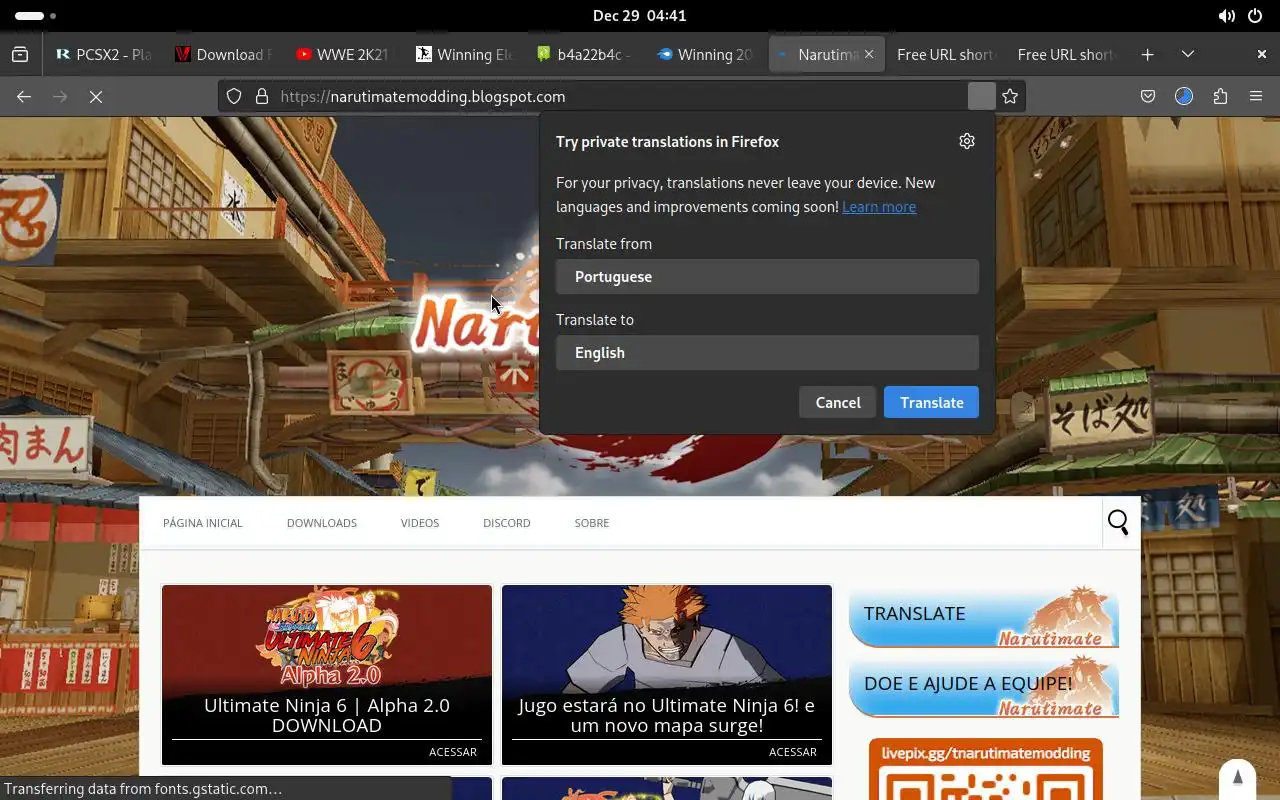Screen dimensions: 1280x800
Task: Open PÁGINA INICIAL menu item
Action: (203, 523)
